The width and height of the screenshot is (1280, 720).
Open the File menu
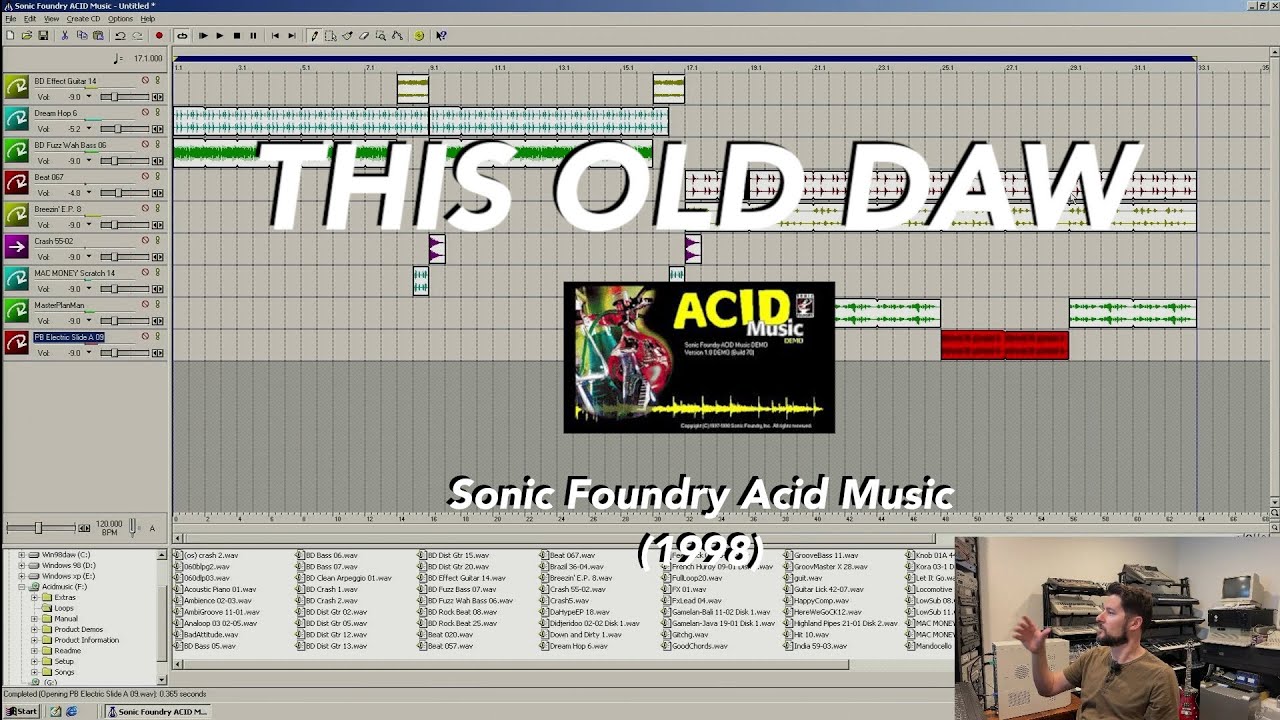pos(11,19)
